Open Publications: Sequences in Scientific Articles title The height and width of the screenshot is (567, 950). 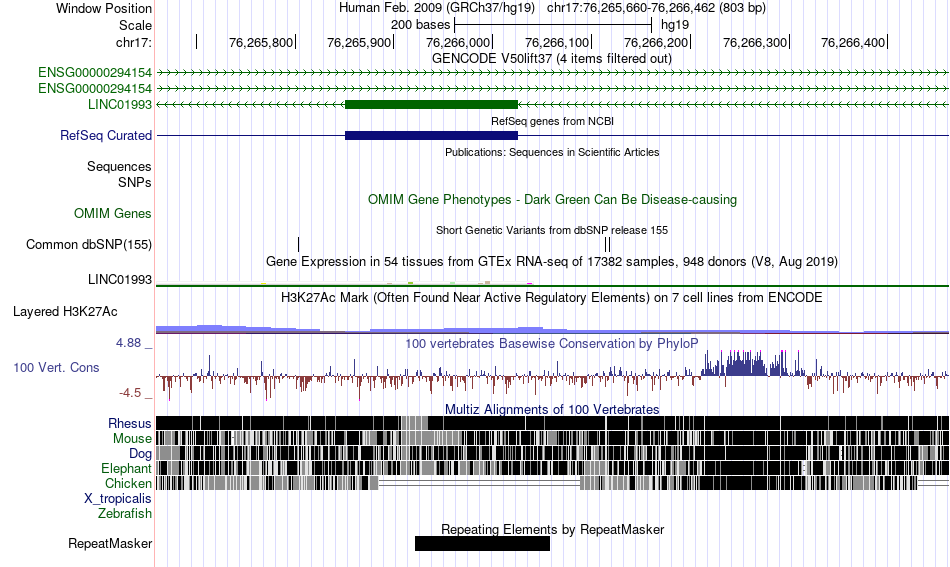(x=552, y=152)
